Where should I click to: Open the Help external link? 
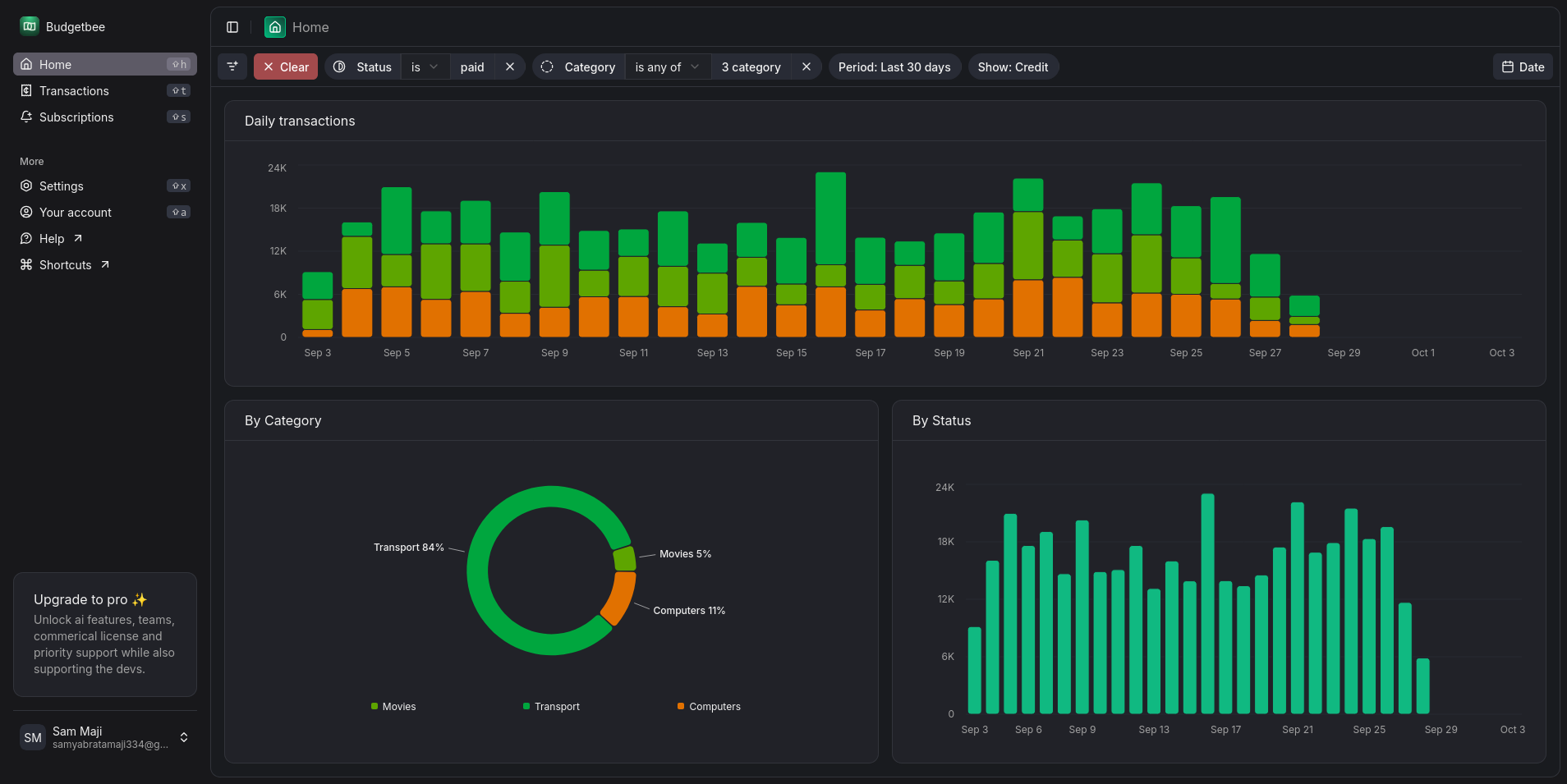52,238
